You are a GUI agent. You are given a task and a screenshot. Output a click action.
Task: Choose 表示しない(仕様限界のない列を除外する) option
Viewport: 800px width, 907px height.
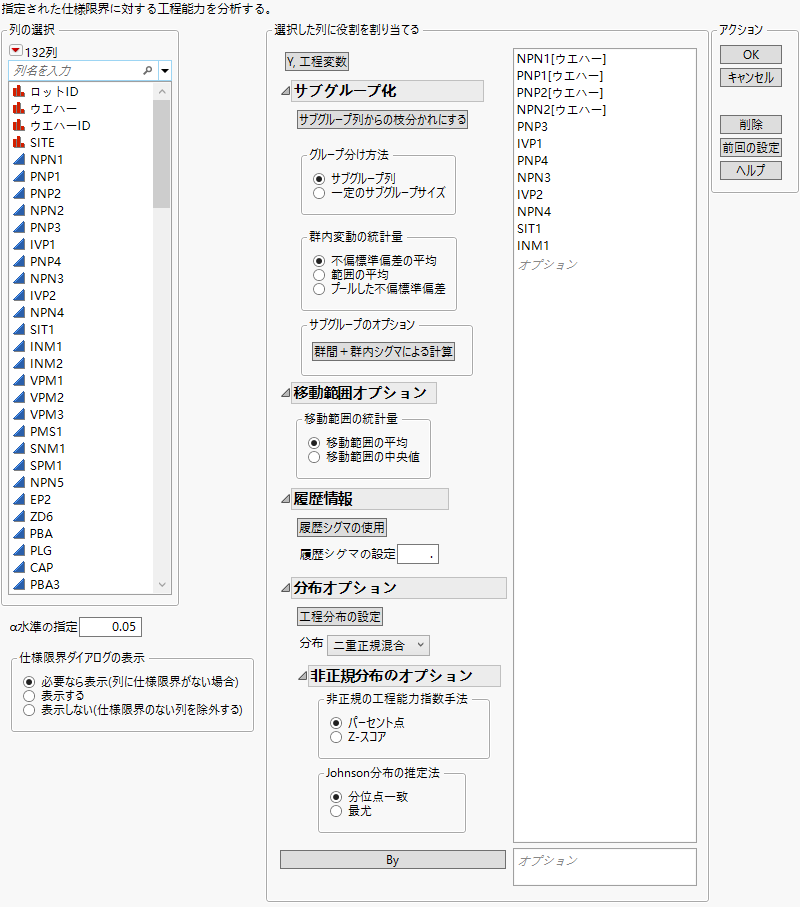click(29, 710)
